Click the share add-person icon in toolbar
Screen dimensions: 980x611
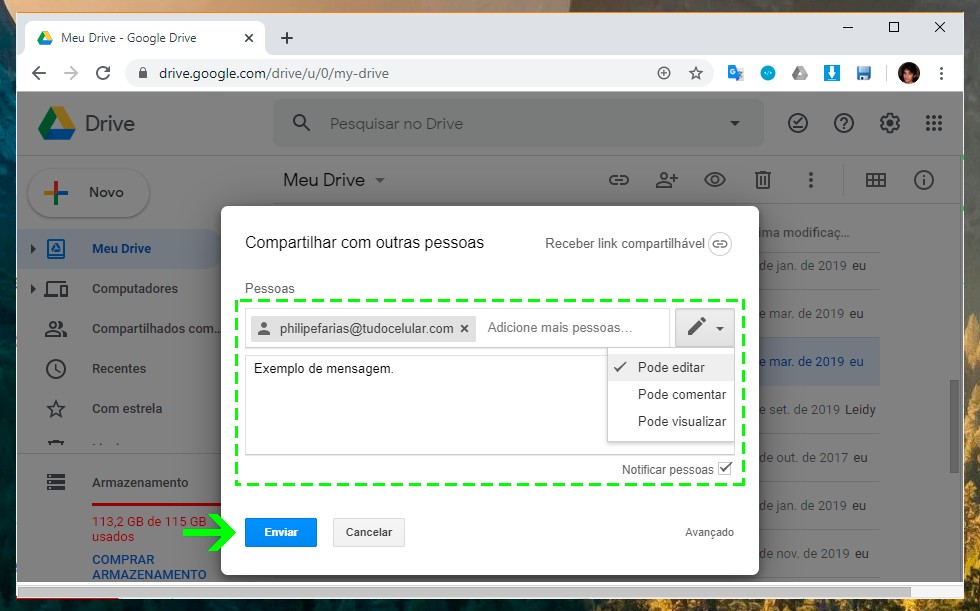[x=667, y=181]
